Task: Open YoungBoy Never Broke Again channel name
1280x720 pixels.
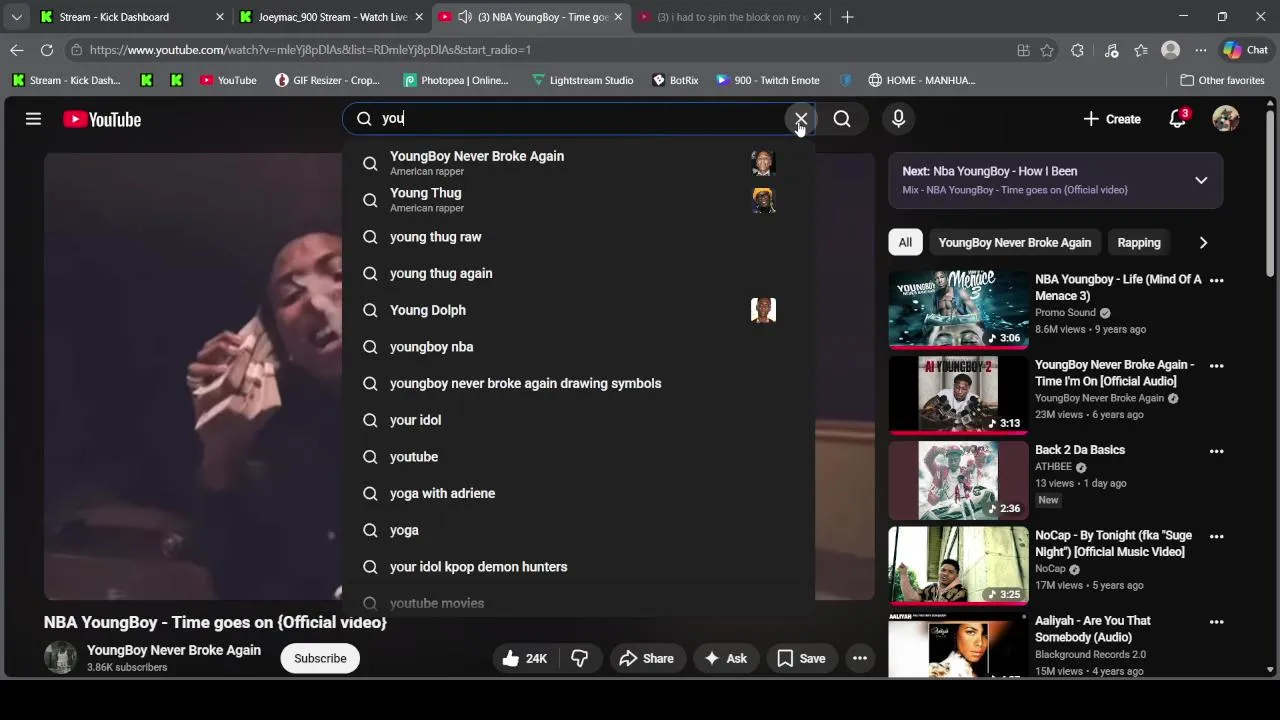Action: click(x=174, y=650)
